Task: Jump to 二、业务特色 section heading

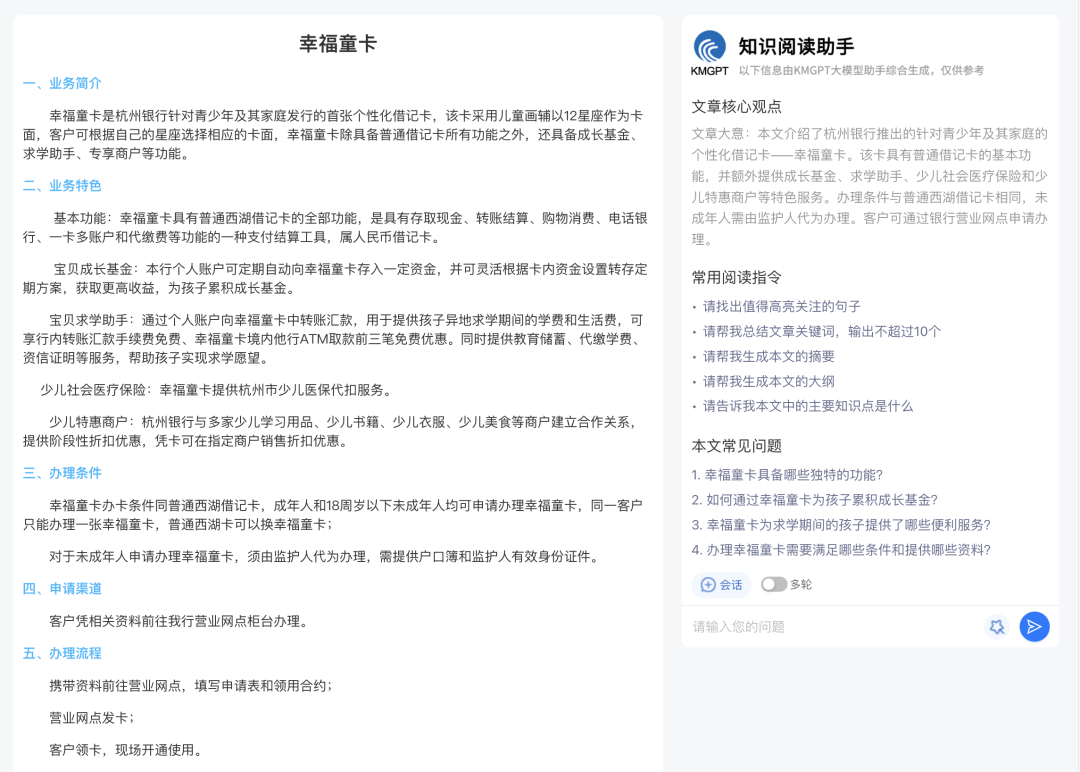Action: [x=62, y=186]
